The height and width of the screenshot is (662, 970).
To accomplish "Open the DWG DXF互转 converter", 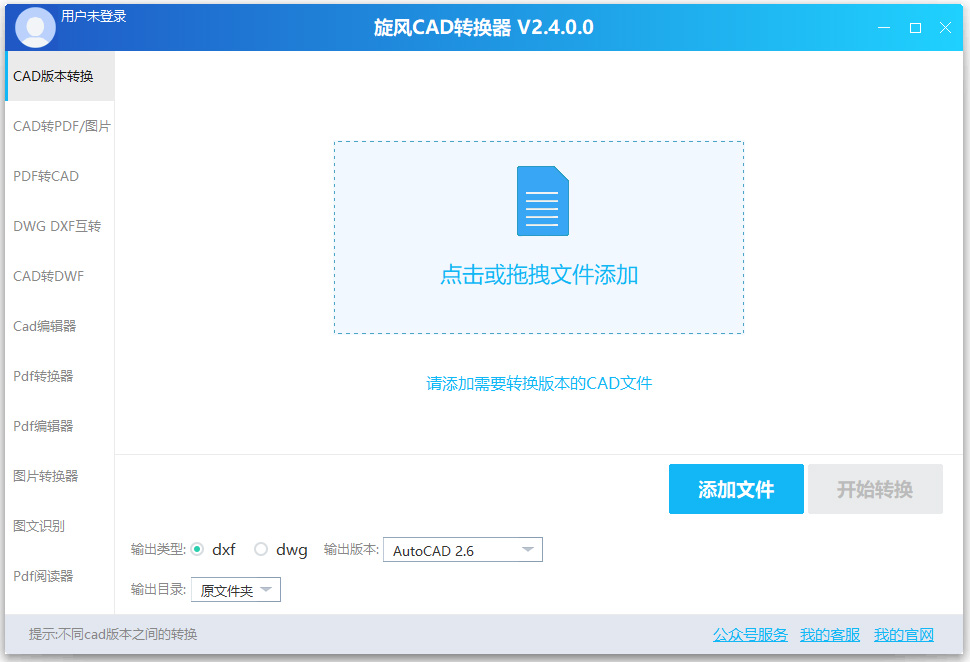I will click(57, 226).
